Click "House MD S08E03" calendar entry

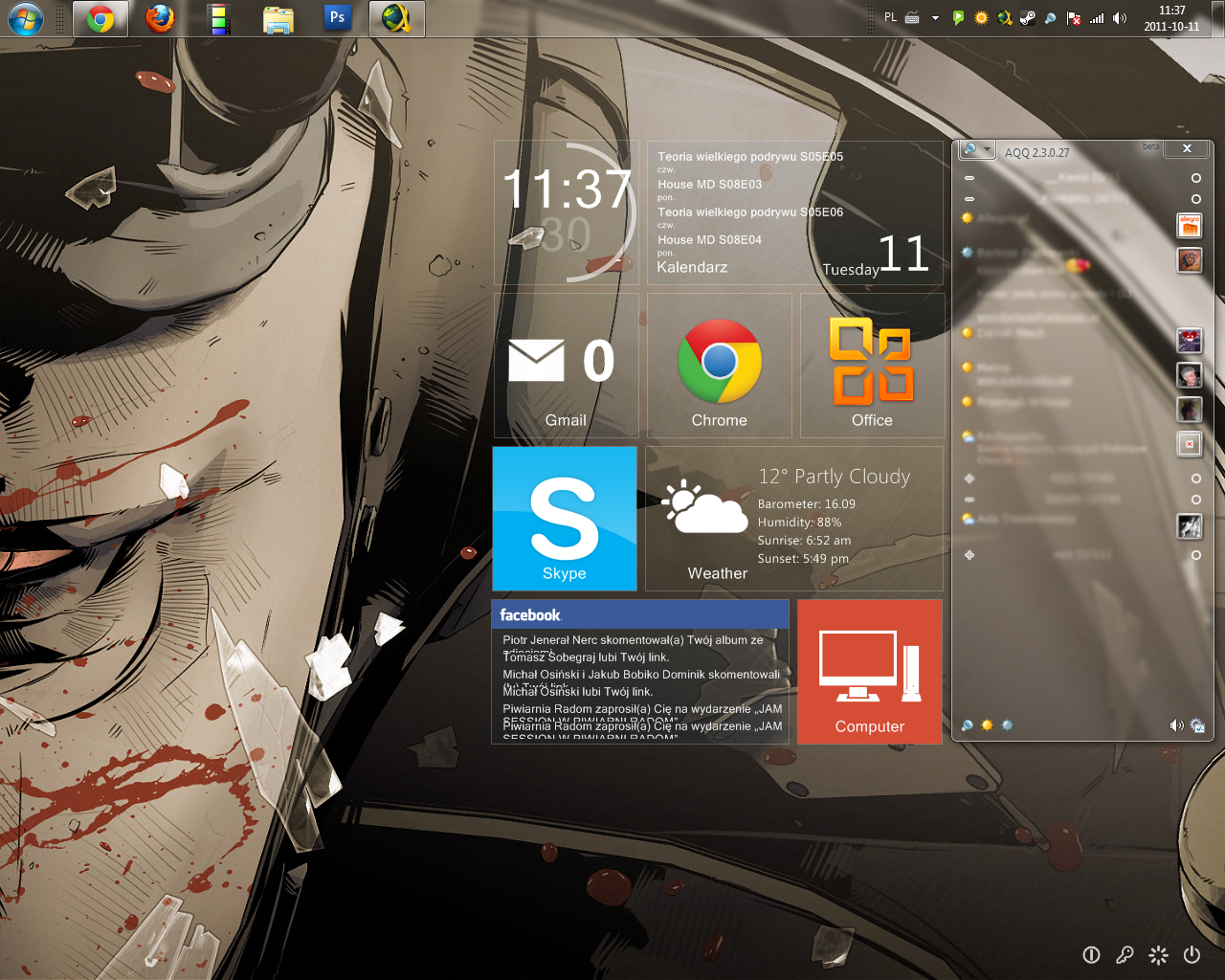coord(710,185)
